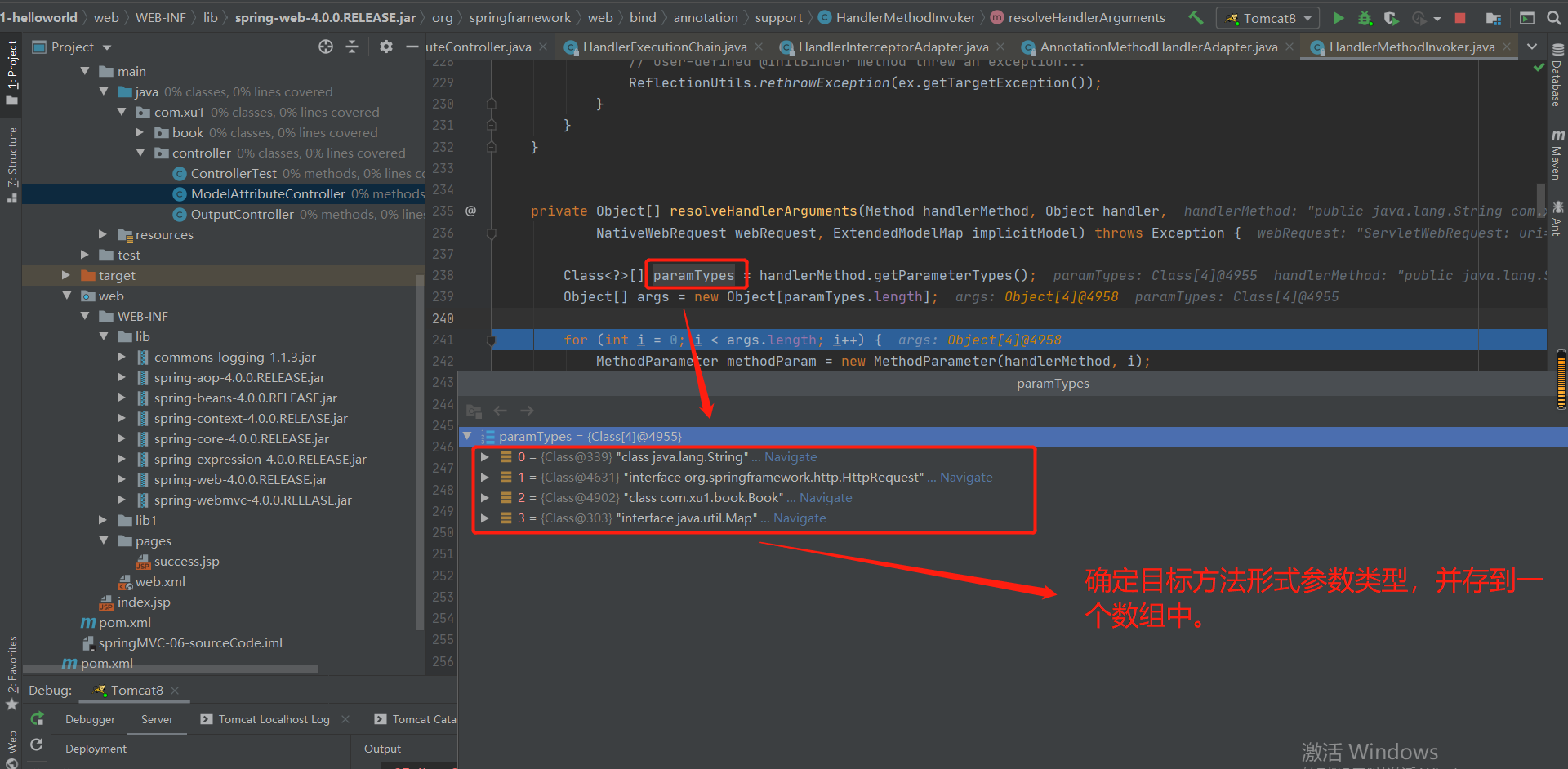
Task: Navigate to HttpRequest interface link
Action: tap(966, 477)
